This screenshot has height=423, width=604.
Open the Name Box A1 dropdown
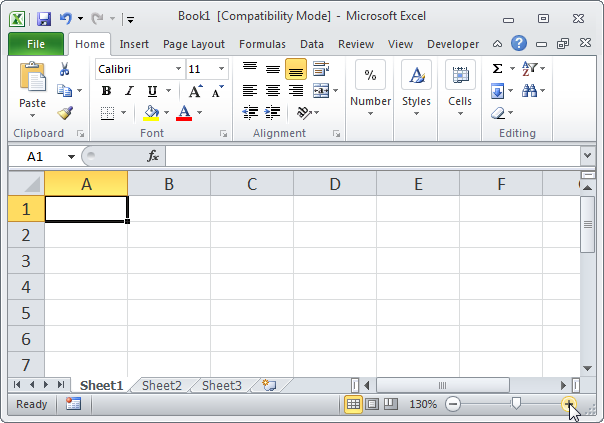tap(71, 156)
